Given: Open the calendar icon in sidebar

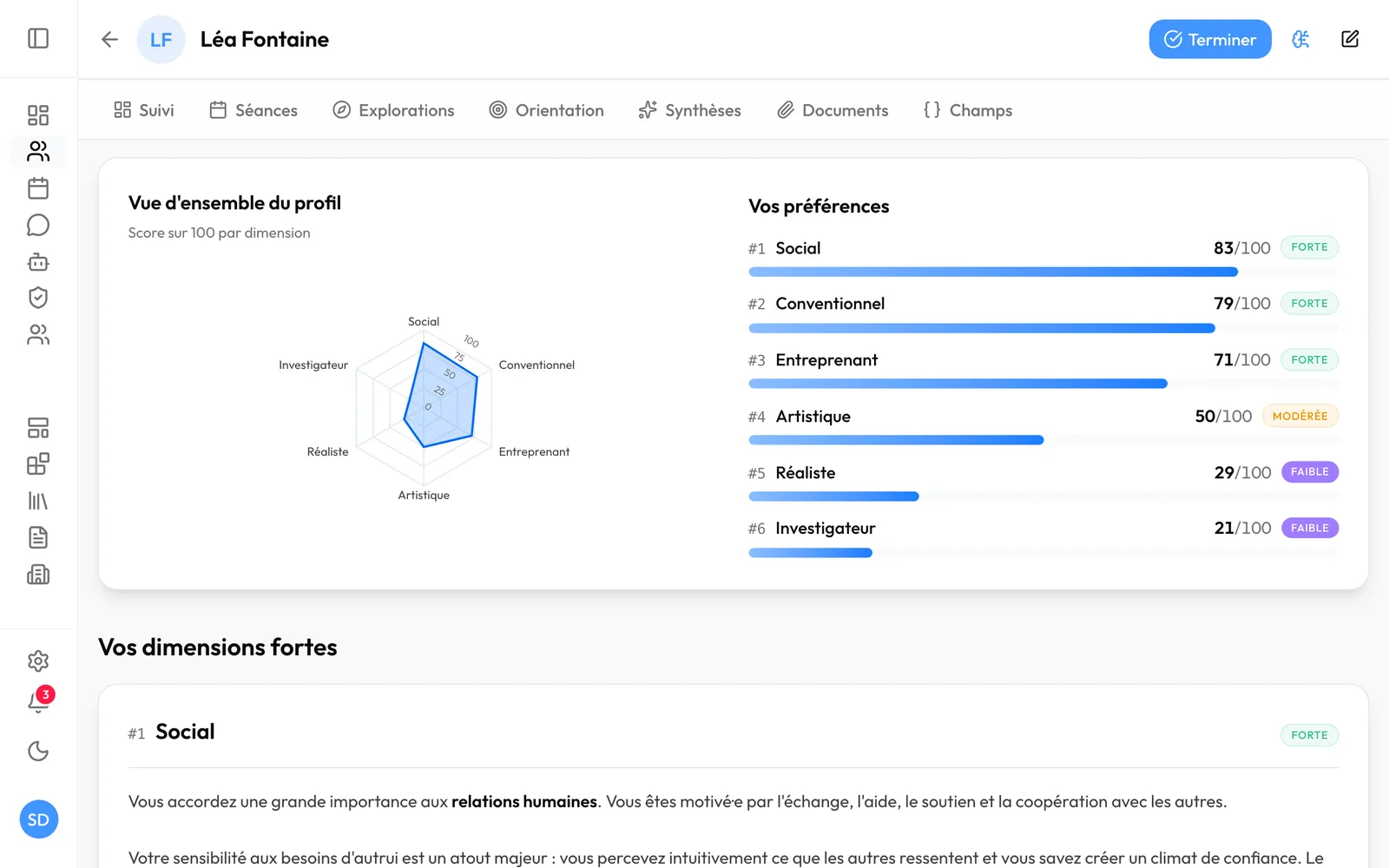Looking at the screenshot, I should point(38,188).
